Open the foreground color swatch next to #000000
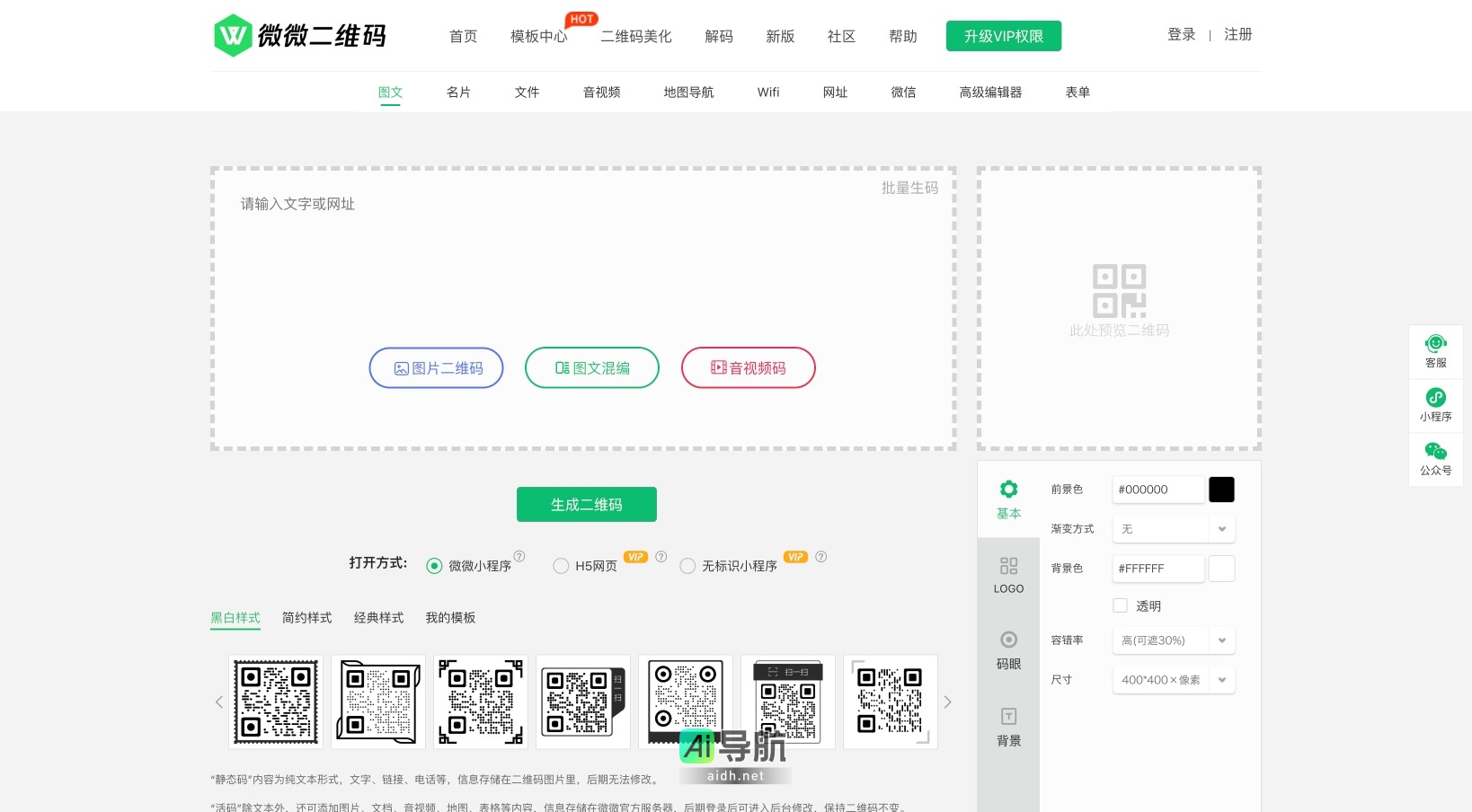 (x=1221, y=490)
